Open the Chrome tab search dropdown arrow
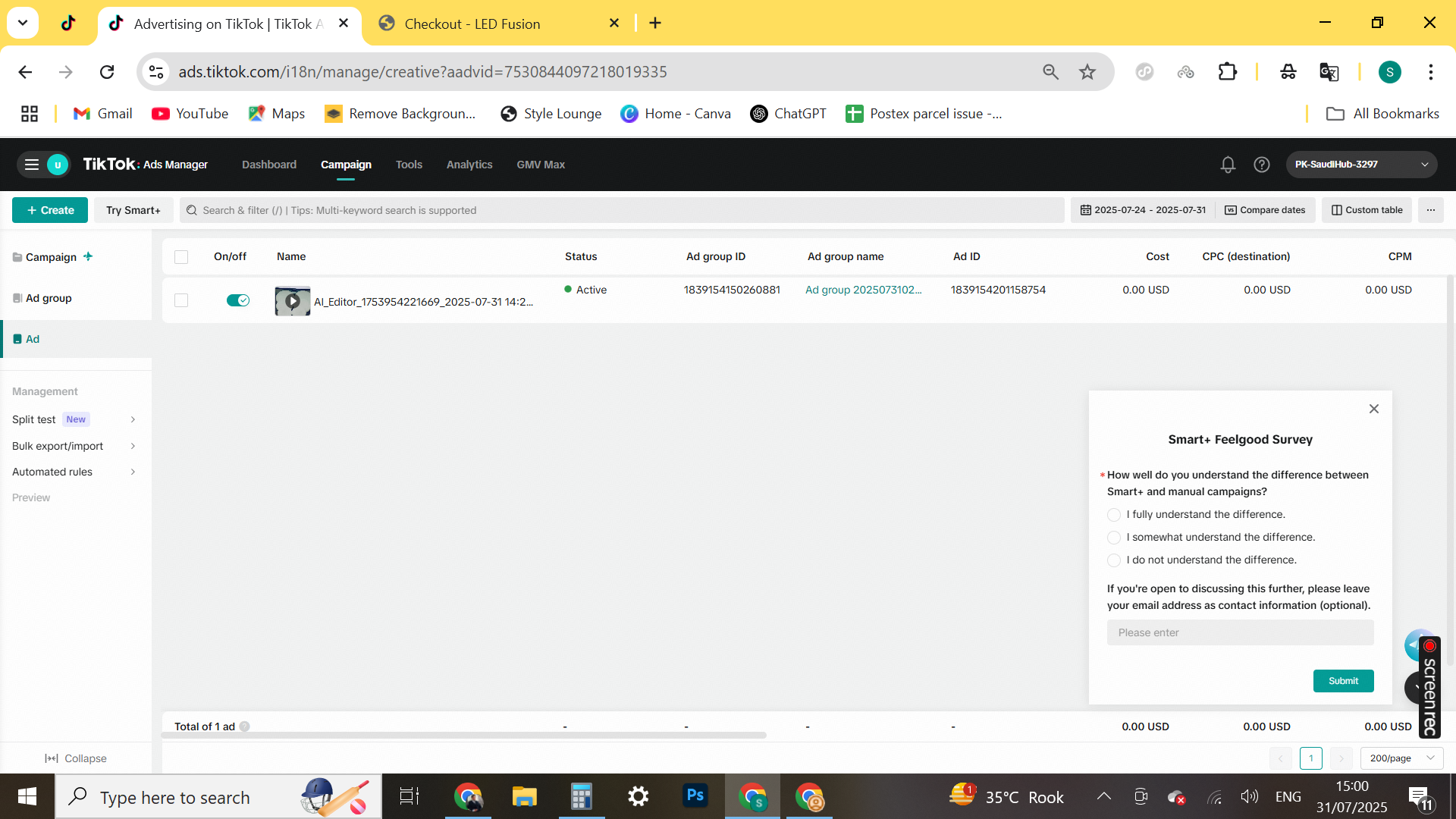 [23, 23]
